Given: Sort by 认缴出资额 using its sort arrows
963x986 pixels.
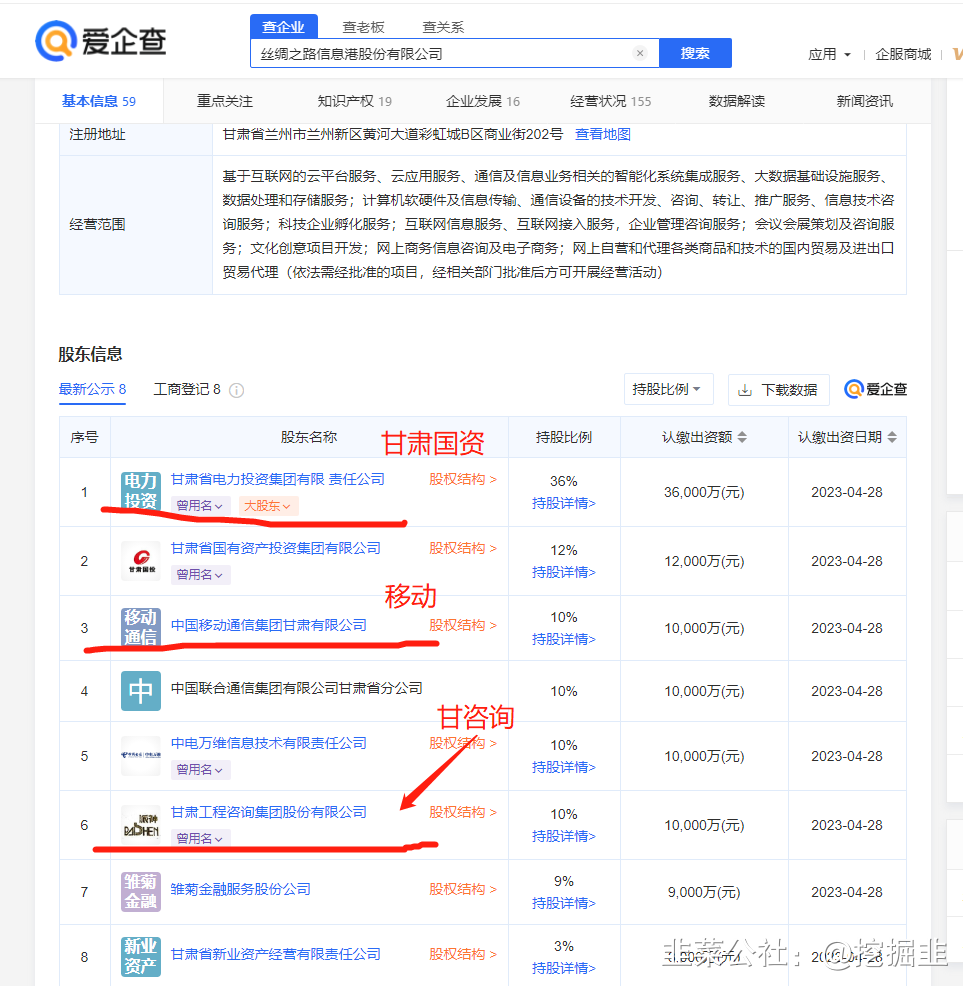Looking at the screenshot, I should [x=742, y=437].
